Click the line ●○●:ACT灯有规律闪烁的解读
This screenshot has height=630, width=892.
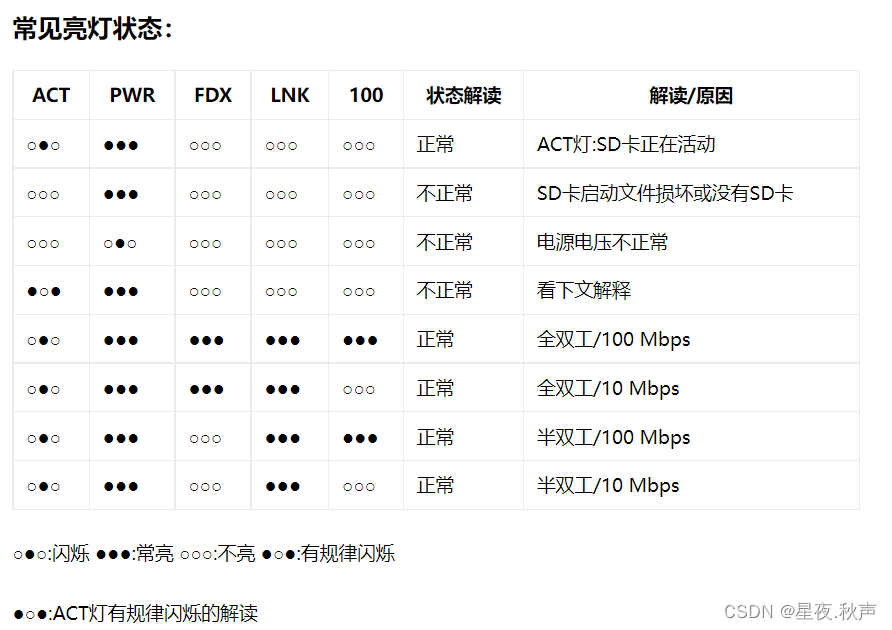pos(135,613)
